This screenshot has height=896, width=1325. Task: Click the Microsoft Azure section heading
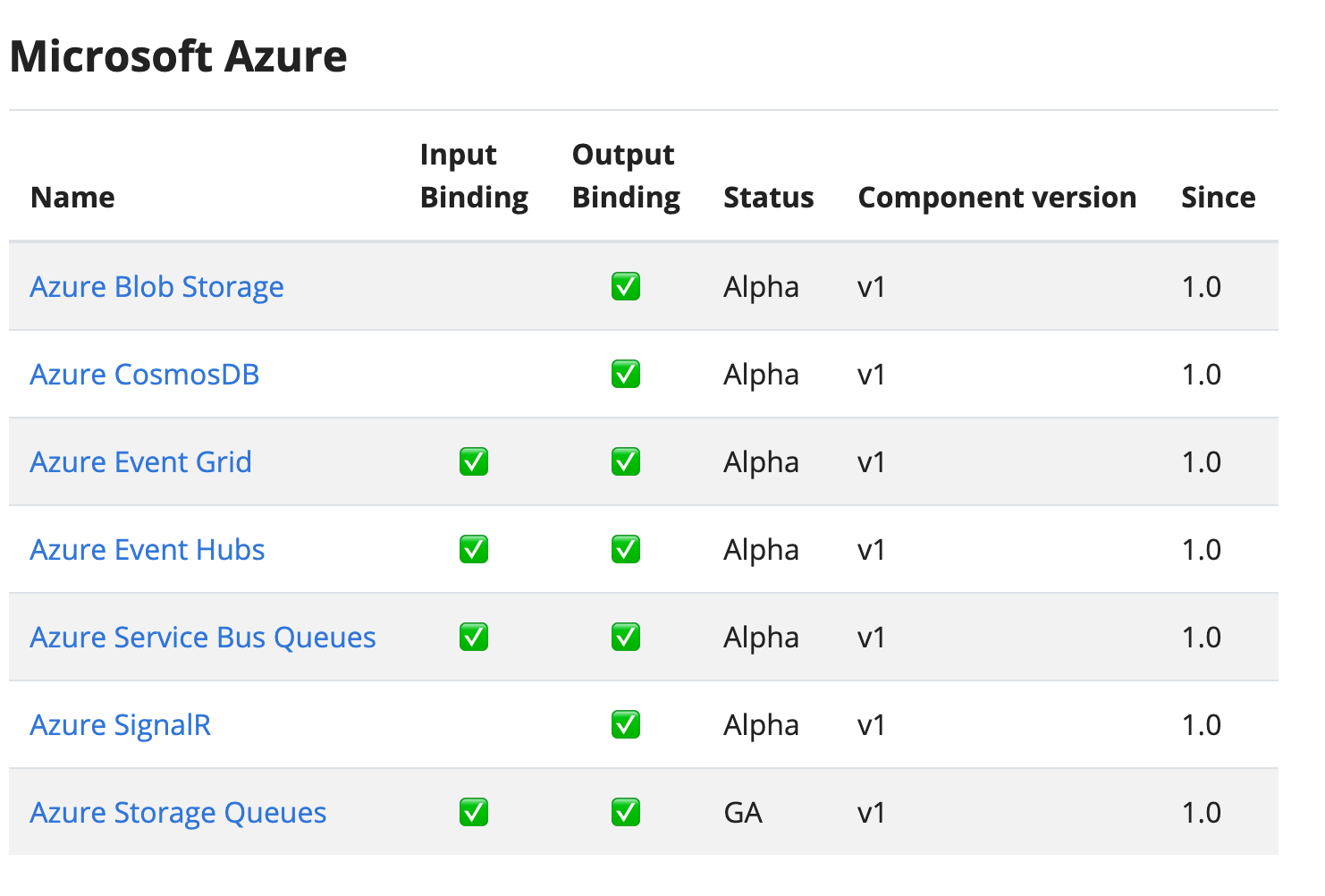pyautogui.click(x=178, y=56)
